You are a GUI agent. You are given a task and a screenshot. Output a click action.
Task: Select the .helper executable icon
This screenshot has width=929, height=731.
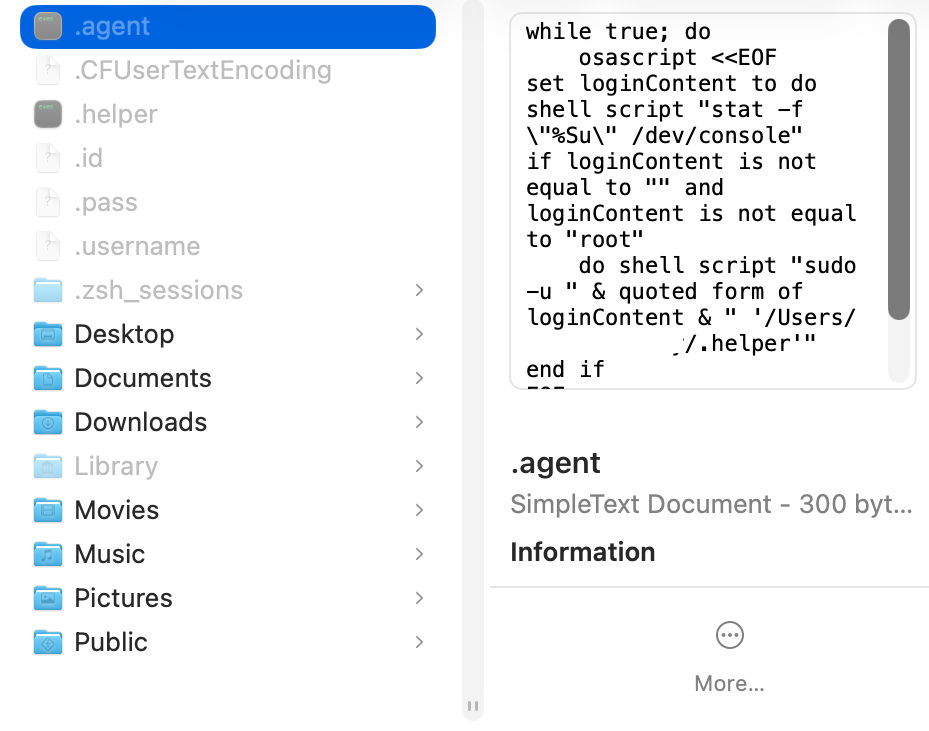point(48,115)
